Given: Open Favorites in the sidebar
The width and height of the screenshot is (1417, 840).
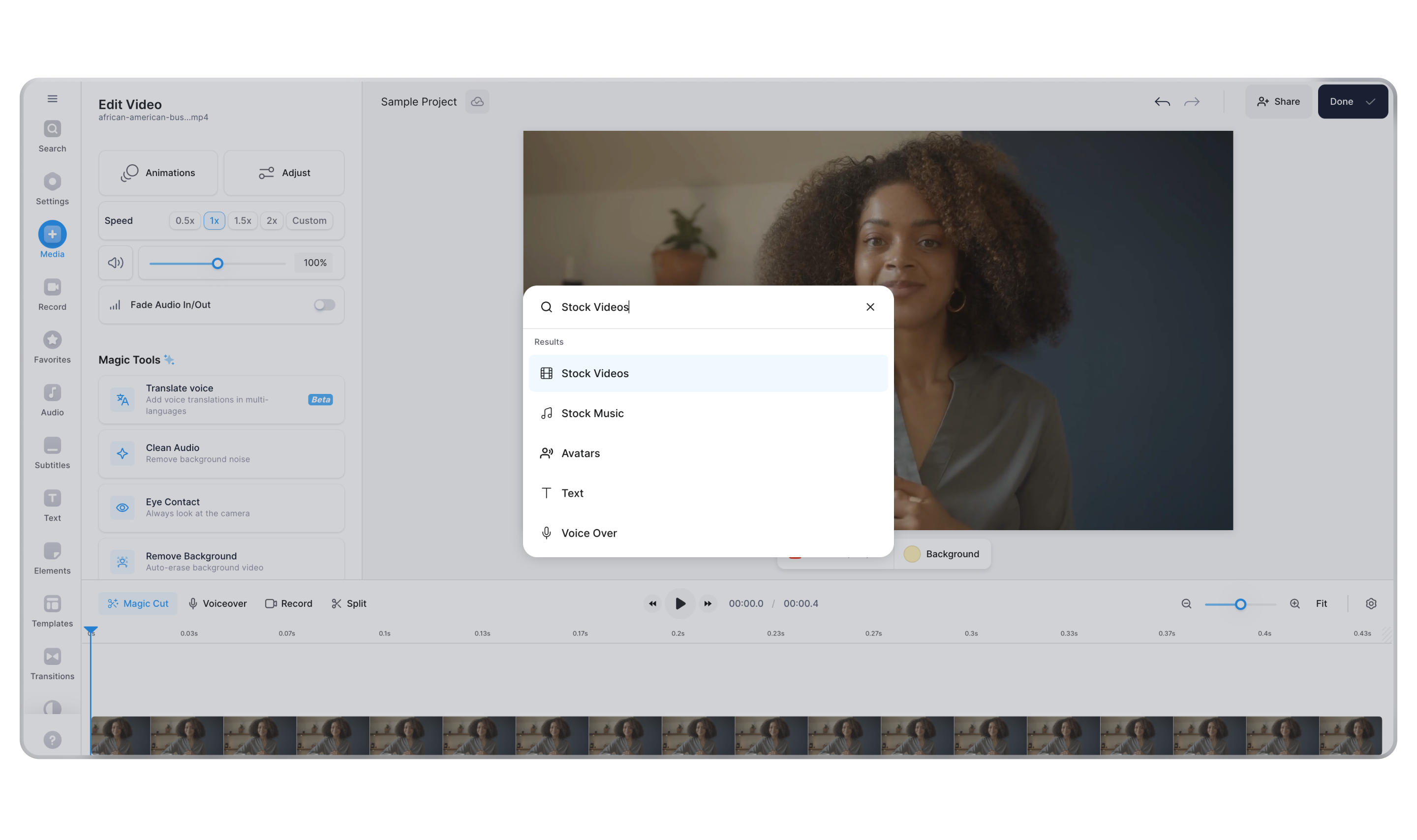Looking at the screenshot, I should click(52, 348).
